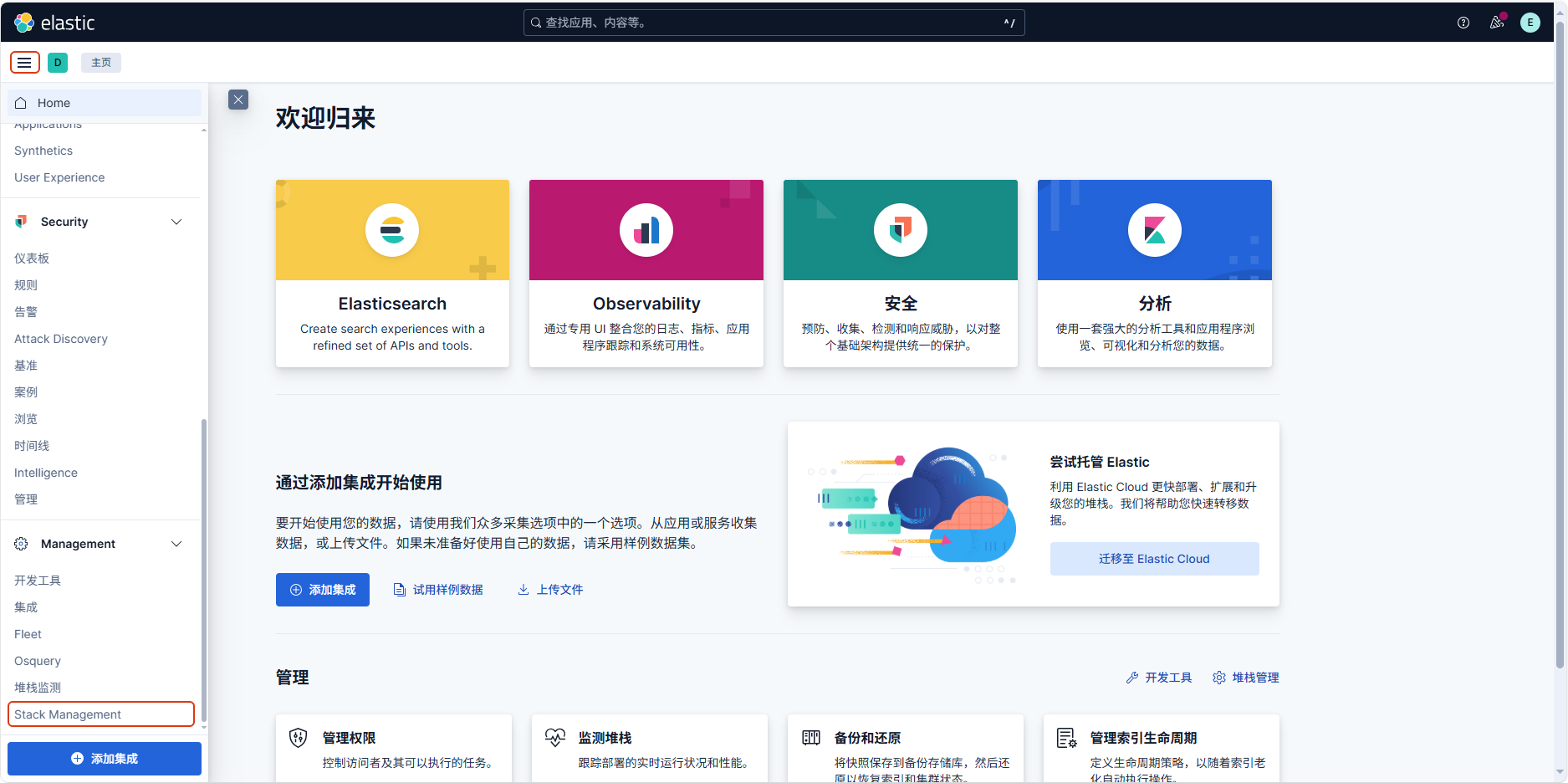Click the Elastic logo in the header
The image size is (1568, 783).
54,23
